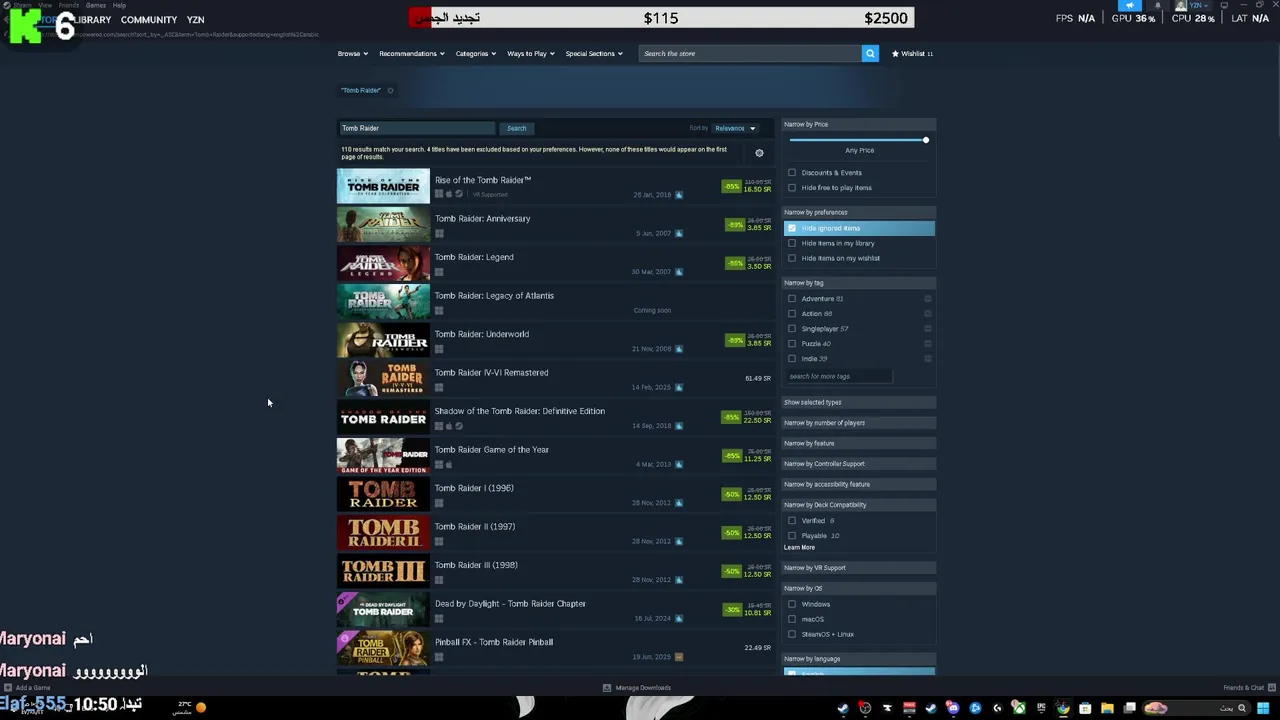Screen dimensions: 1280x720
Task: Check Verified Deck compatibility
Action: tap(792, 520)
